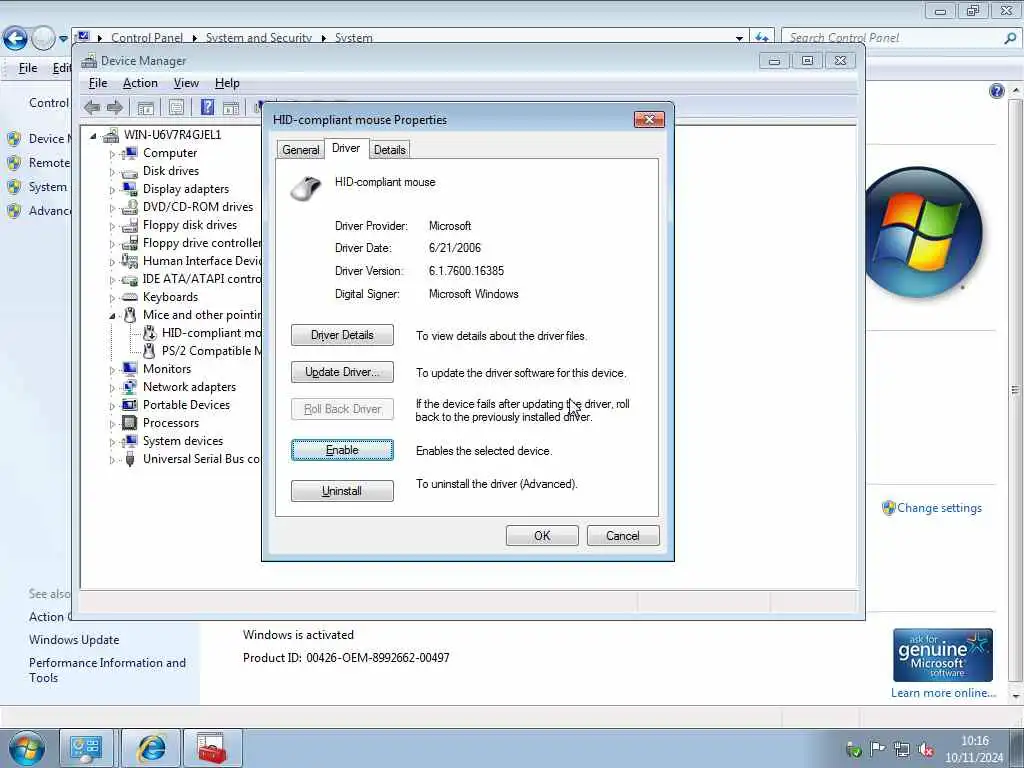Open the Action Center flag tray icon
Viewport: 1024px width, 768px height.
(x=877, y=749)
